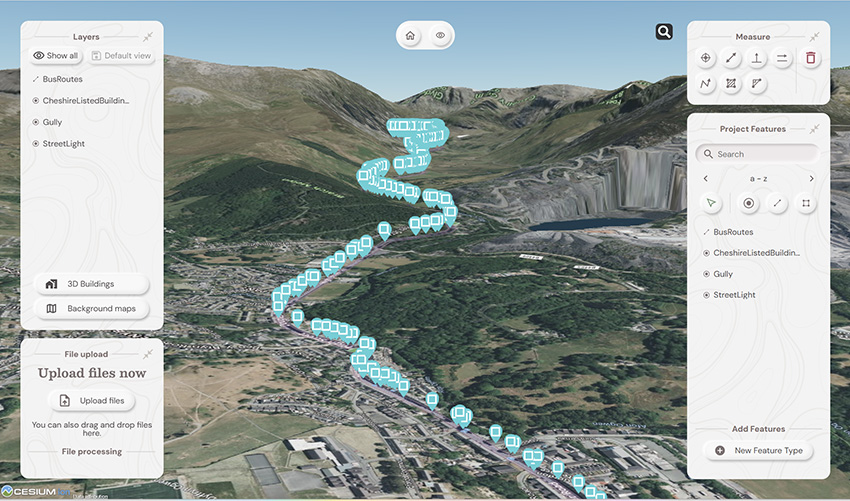Collapse the Measure panel
Screen dimensions: 850x501
click(814, 37)
